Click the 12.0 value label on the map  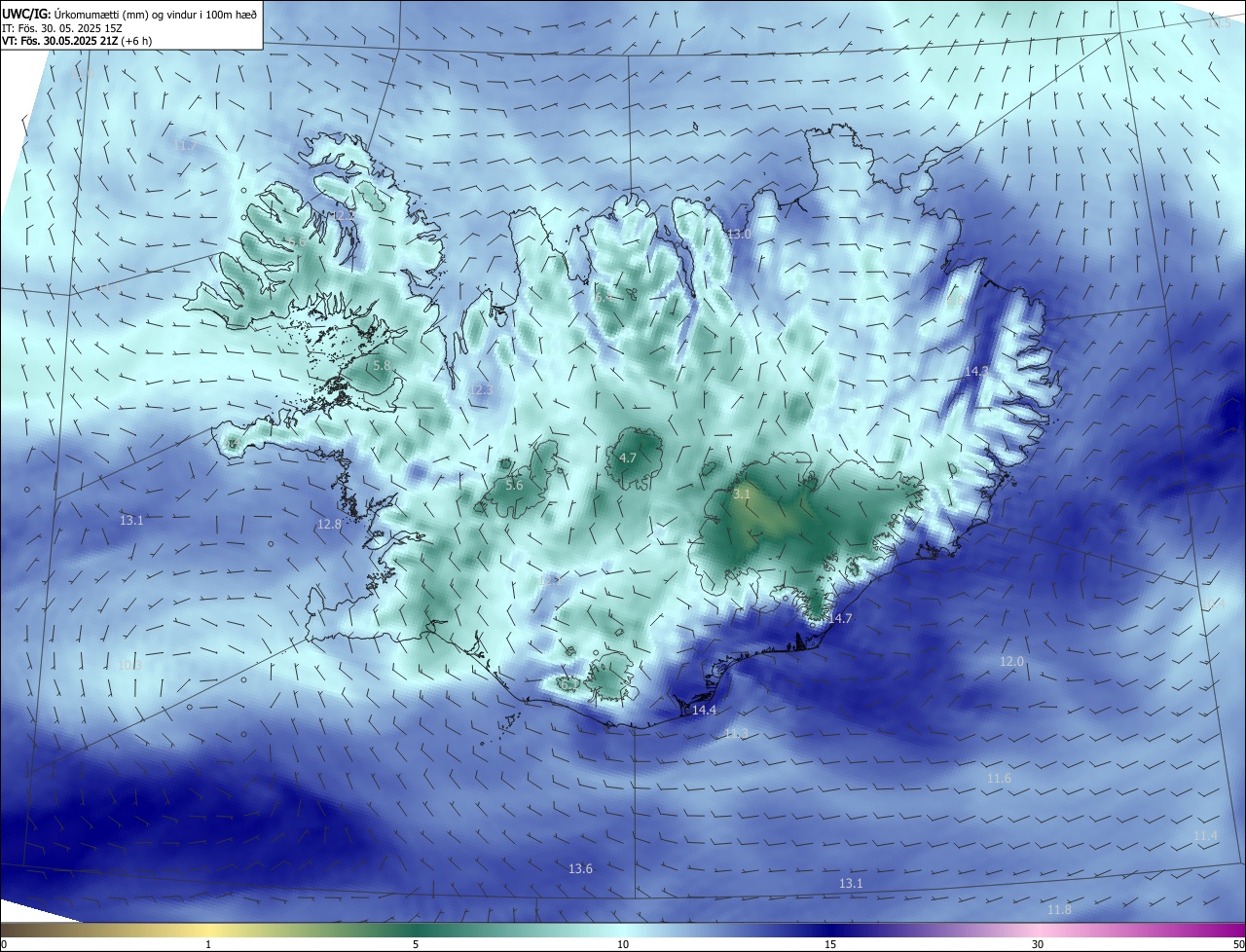(1012, 661)
